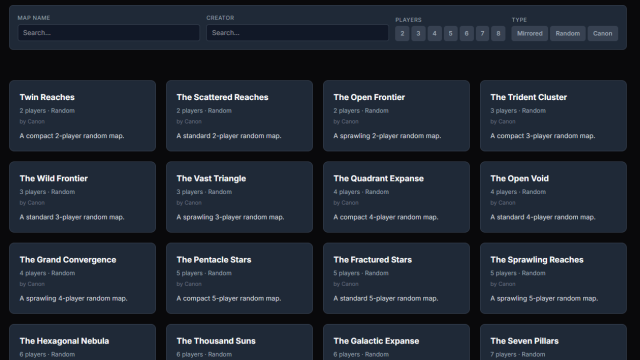Click the Creator search field
Viewport: 640px width, 360px height.
coord(297,33)
